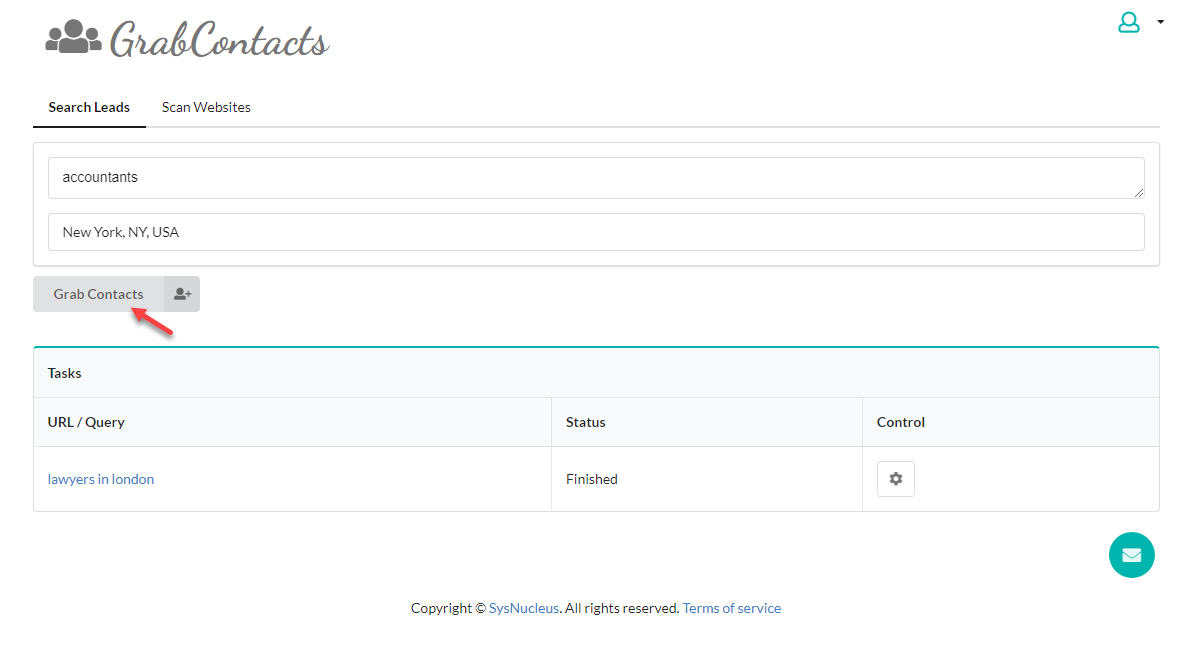Visit the SysNucleus footer link
Image resolution: width=1193 pixels, height=655 pixels.
[524, 608]
